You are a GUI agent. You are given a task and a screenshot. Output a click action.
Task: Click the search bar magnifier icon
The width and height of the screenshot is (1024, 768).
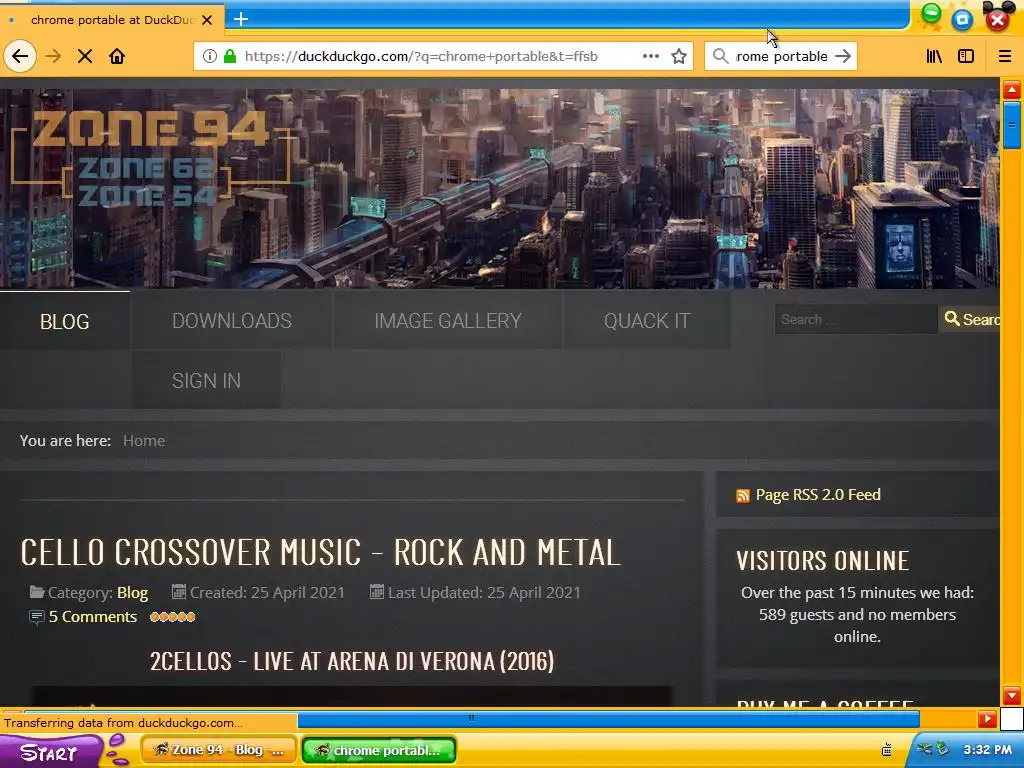720,56
